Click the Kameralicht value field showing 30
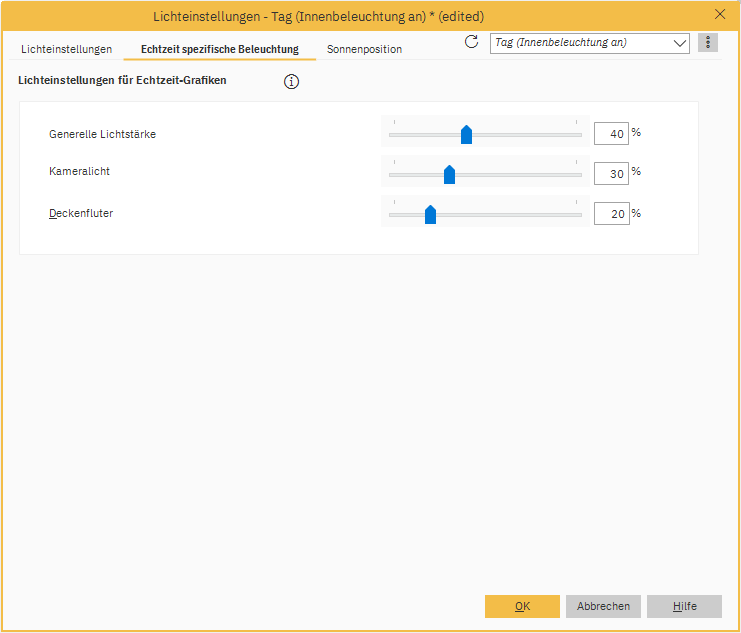Screen dimensions: 741x633 (611, 173)
